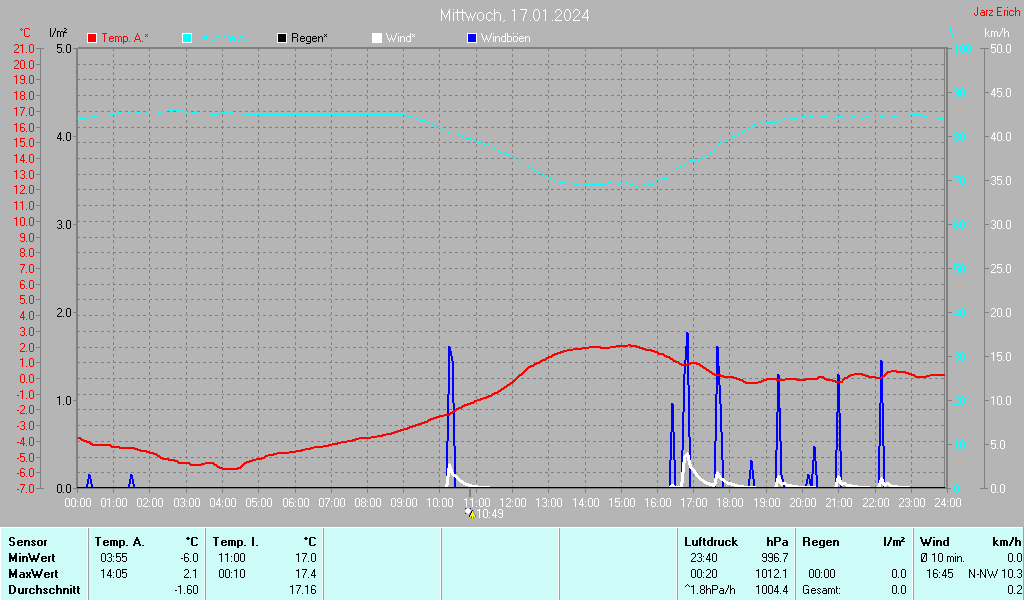Click the 'Jarz Erich' name text
Viewport: 1024px width, 600px height.
997,12
